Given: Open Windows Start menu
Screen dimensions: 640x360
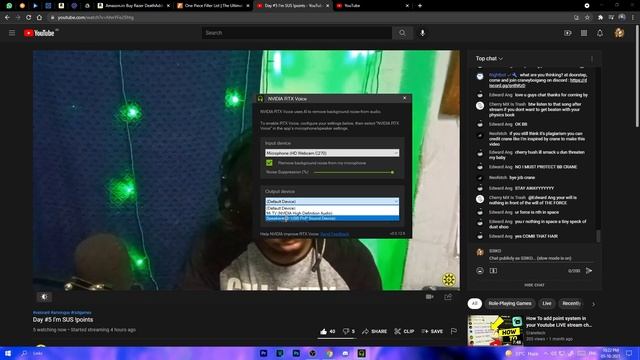Looking at the screenshot, I should [8, 353].
